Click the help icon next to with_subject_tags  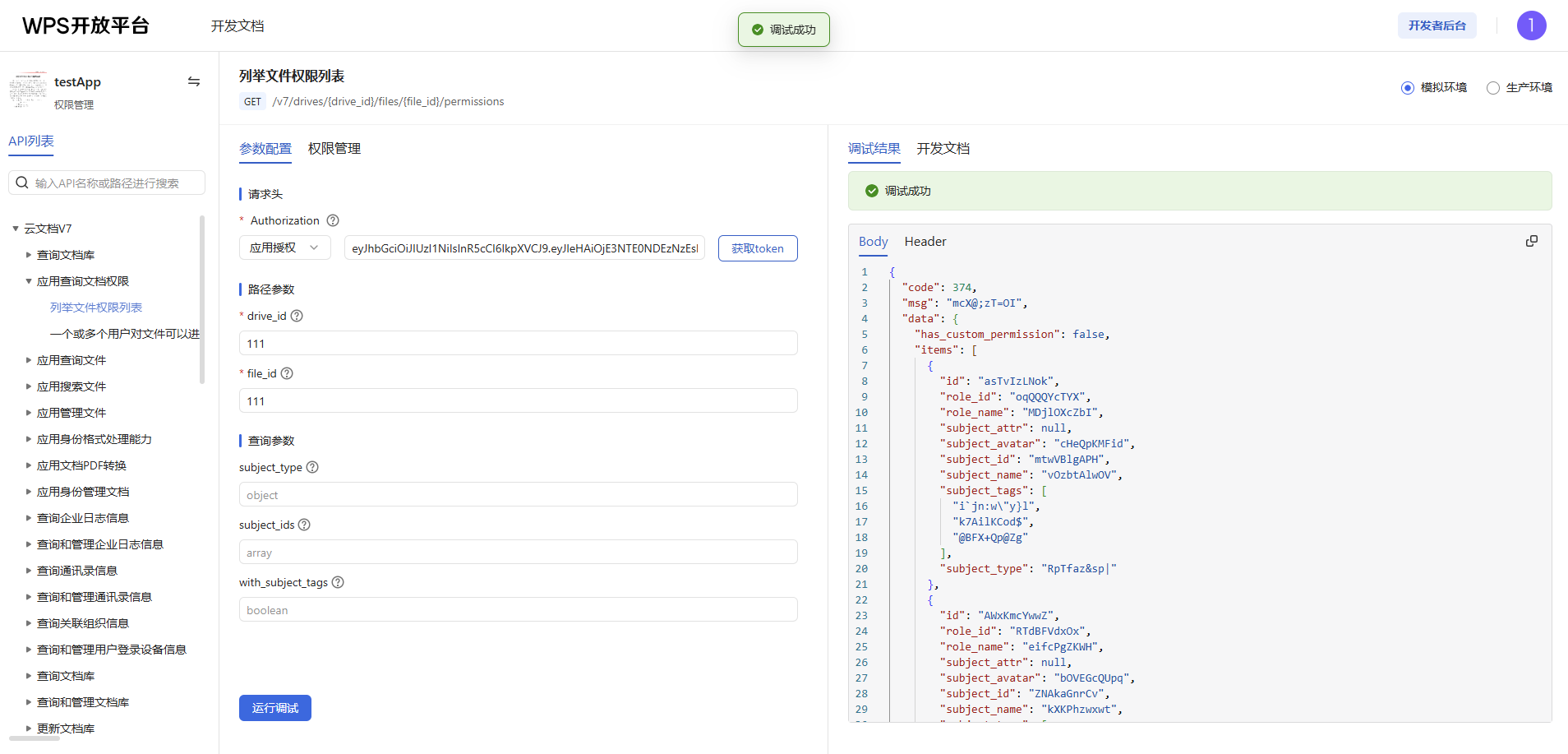(338, 582)
